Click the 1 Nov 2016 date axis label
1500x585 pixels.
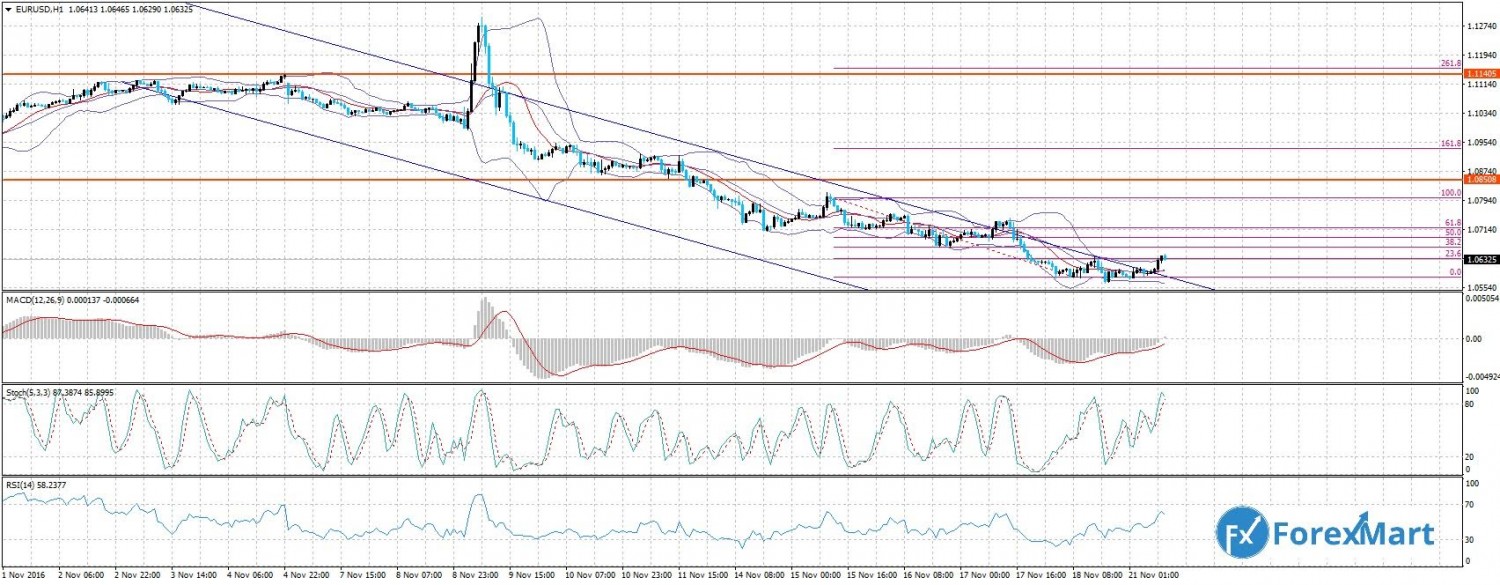[26, 578]
